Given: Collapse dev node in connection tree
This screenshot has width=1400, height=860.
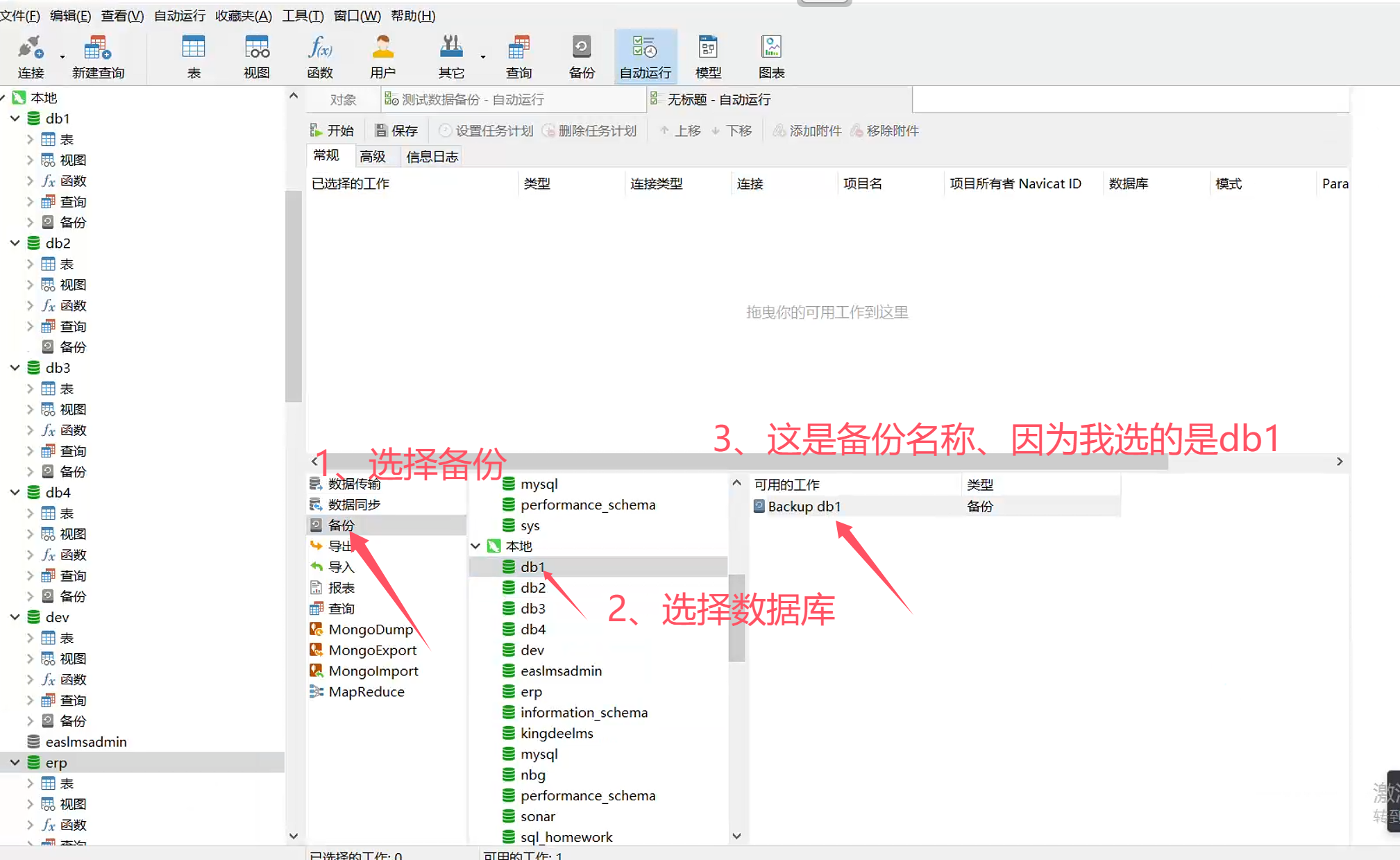Looking at the screenshot, I should click(15, 617).
